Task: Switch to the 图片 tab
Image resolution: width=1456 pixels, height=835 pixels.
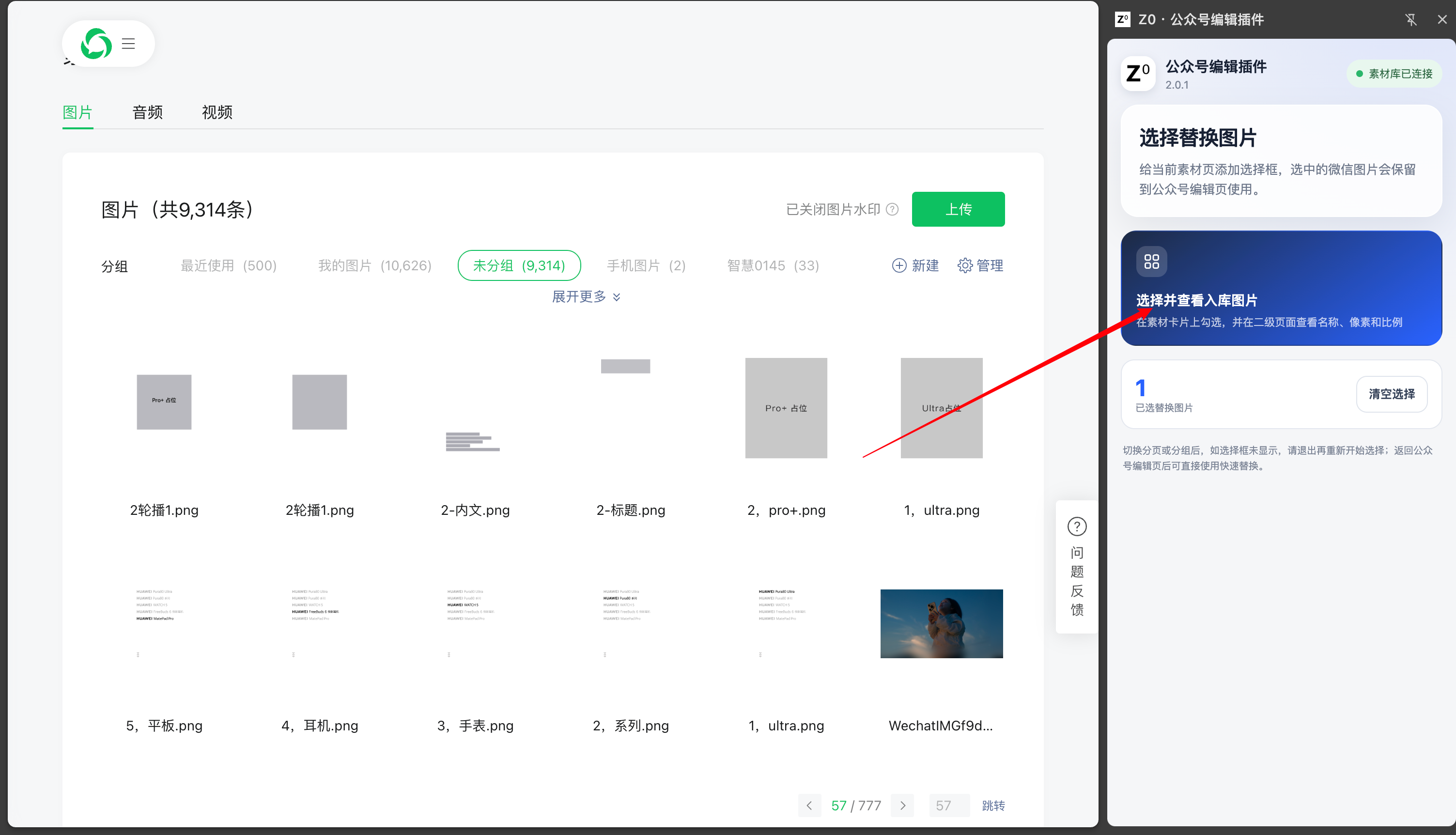Action: click(77, 112)
